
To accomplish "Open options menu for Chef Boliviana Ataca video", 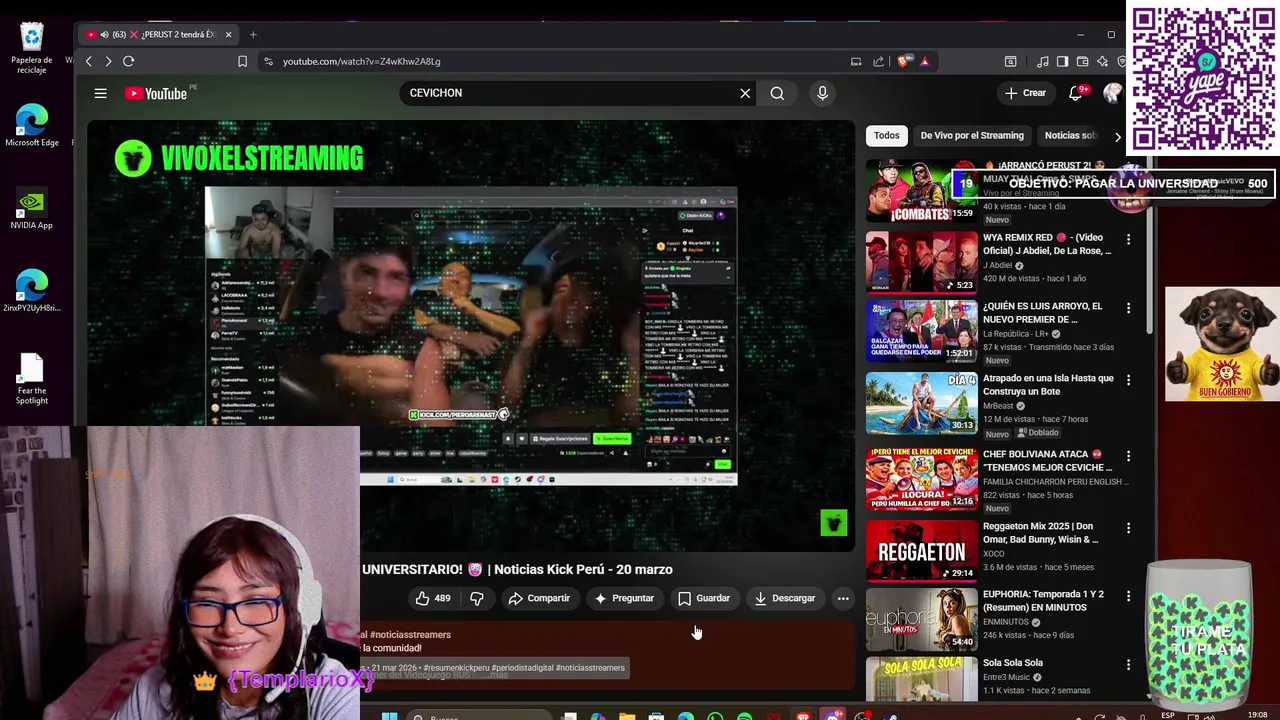I will (x=1128, y=455).
